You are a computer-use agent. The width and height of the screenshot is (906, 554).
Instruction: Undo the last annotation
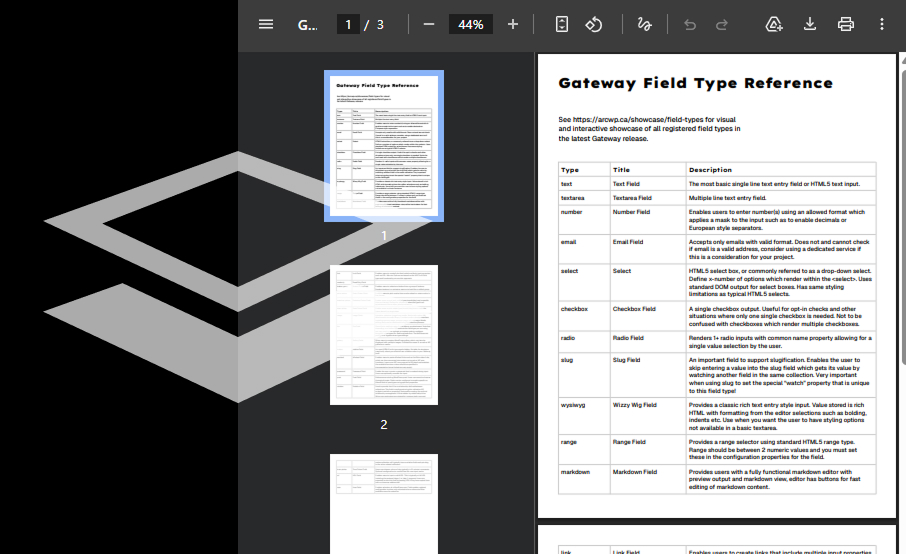click(690, 24)
